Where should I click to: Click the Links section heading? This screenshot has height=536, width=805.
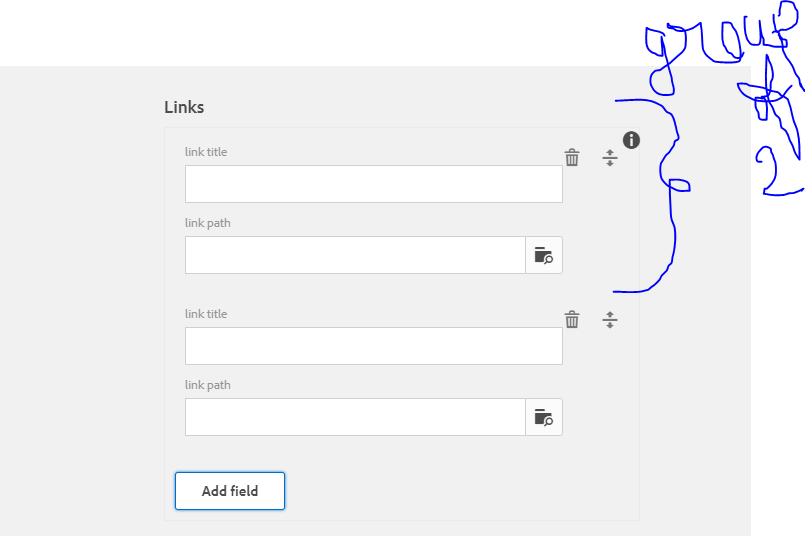[x=184, y=107]
